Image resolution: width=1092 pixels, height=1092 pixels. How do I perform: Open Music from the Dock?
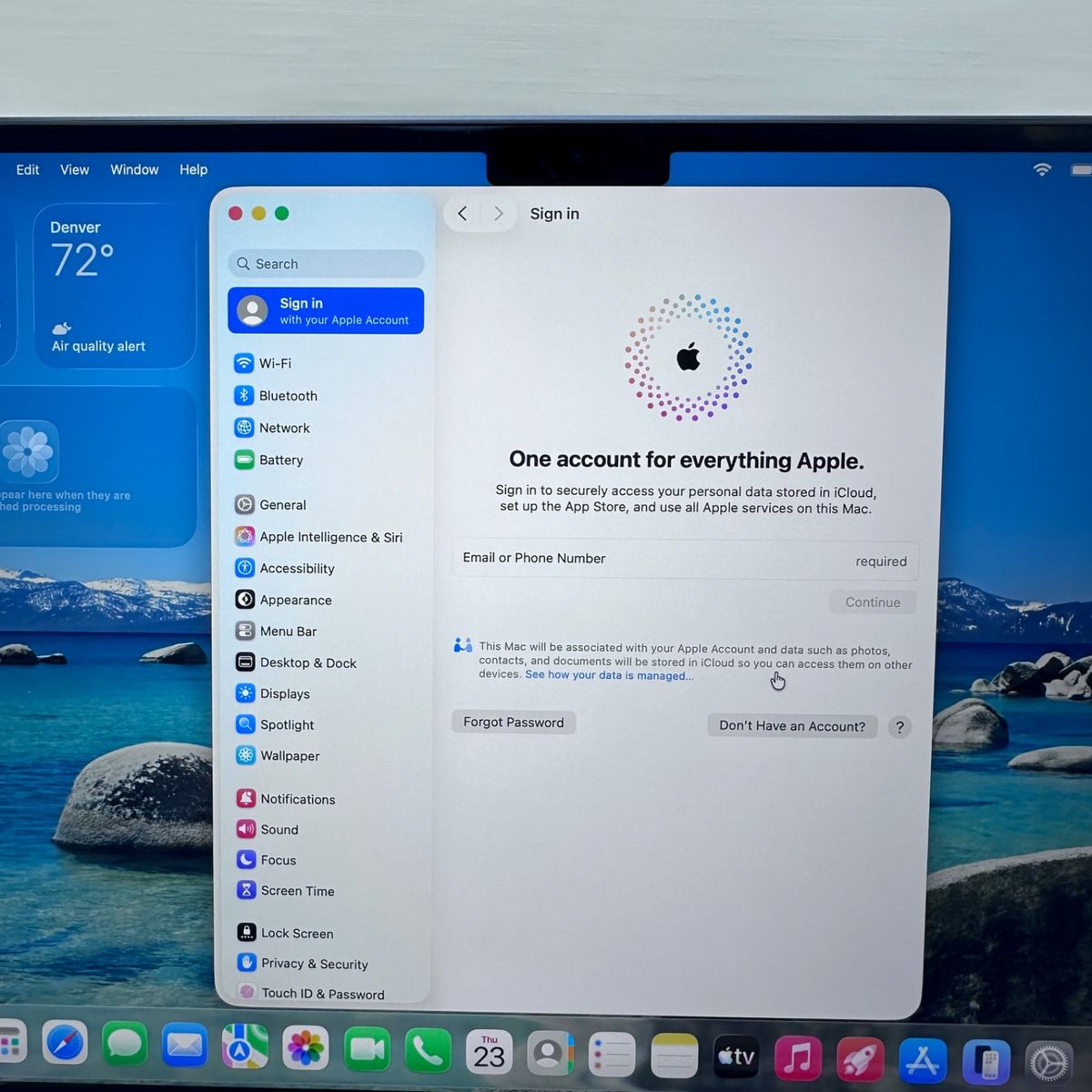point(798,1058)
